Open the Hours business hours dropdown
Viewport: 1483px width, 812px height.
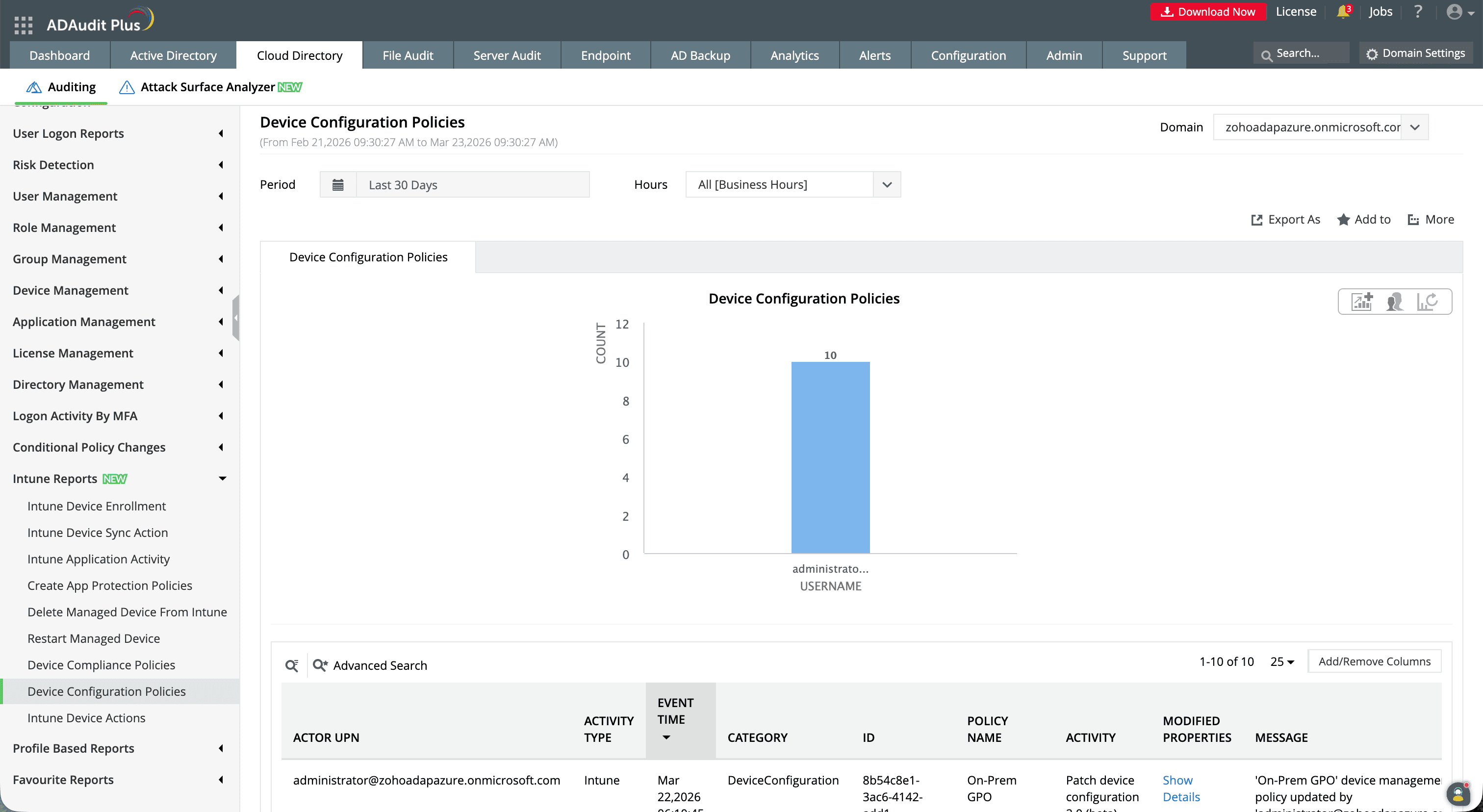[x=887, y=184]
